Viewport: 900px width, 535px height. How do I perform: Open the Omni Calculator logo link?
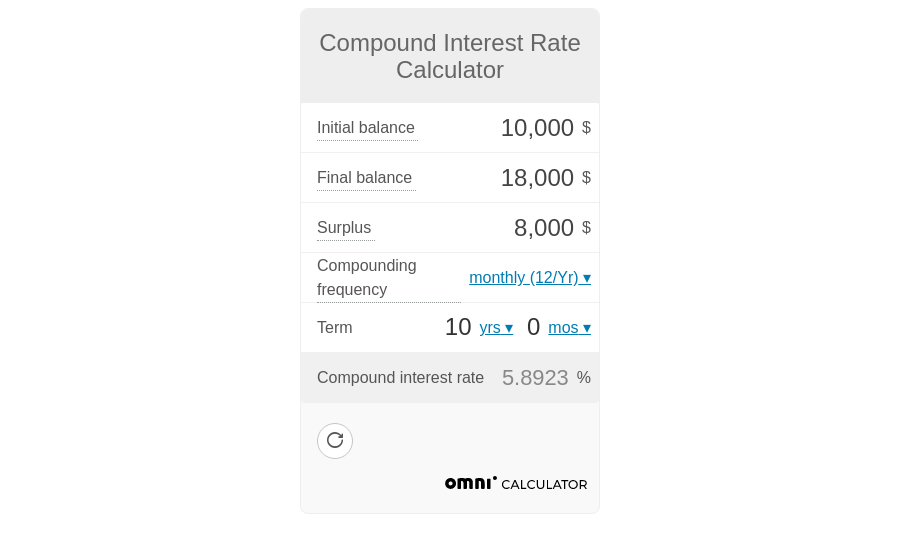pyautogui.click(x=516, y=484)
